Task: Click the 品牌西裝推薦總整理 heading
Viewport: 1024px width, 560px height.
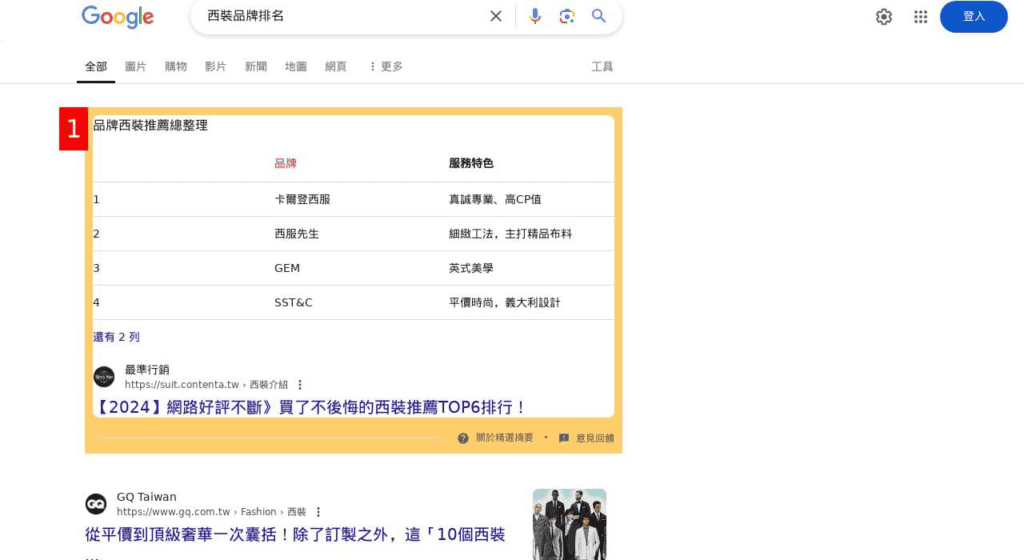Action: (150, 125)
